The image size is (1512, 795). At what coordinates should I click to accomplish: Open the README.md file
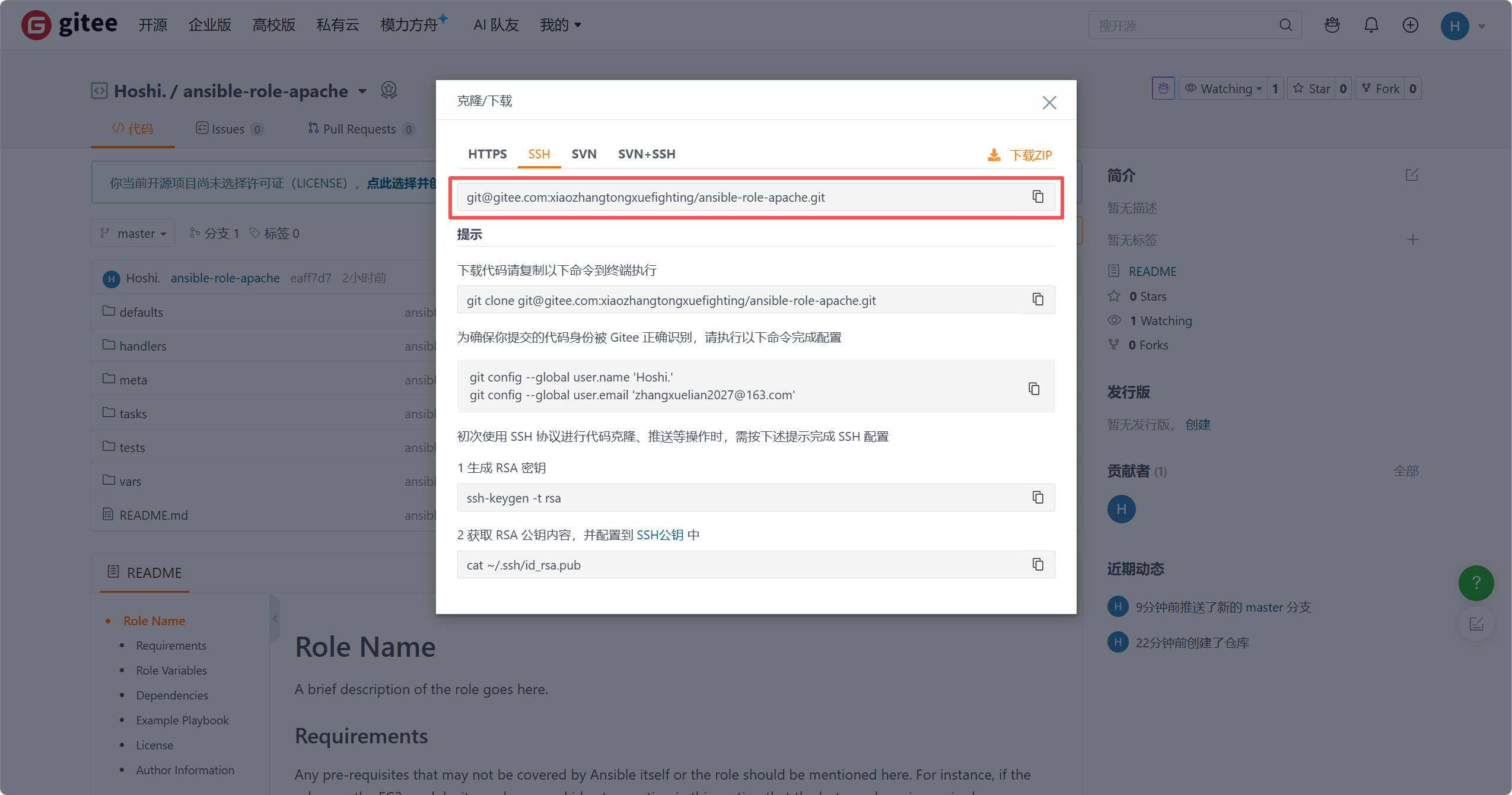coord(154,515)
